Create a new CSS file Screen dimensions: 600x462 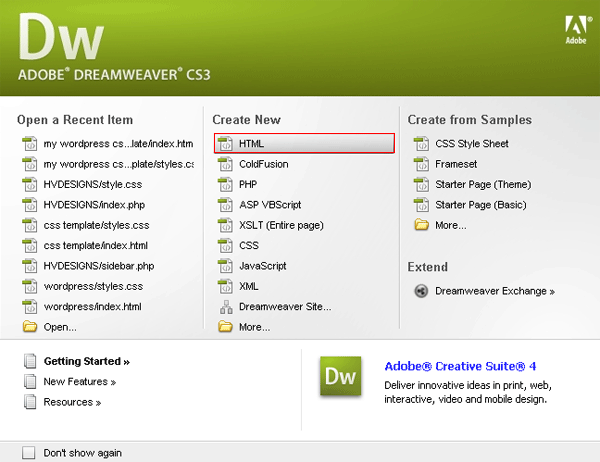pos(249,245)
